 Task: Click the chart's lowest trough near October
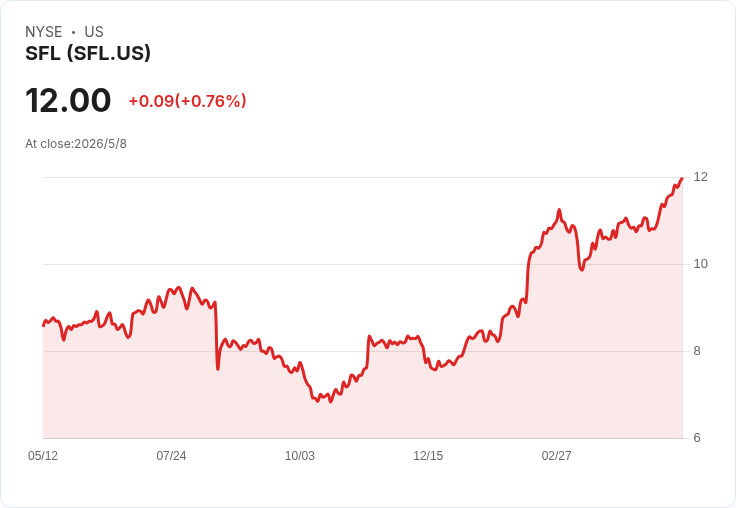pos(330,401)
